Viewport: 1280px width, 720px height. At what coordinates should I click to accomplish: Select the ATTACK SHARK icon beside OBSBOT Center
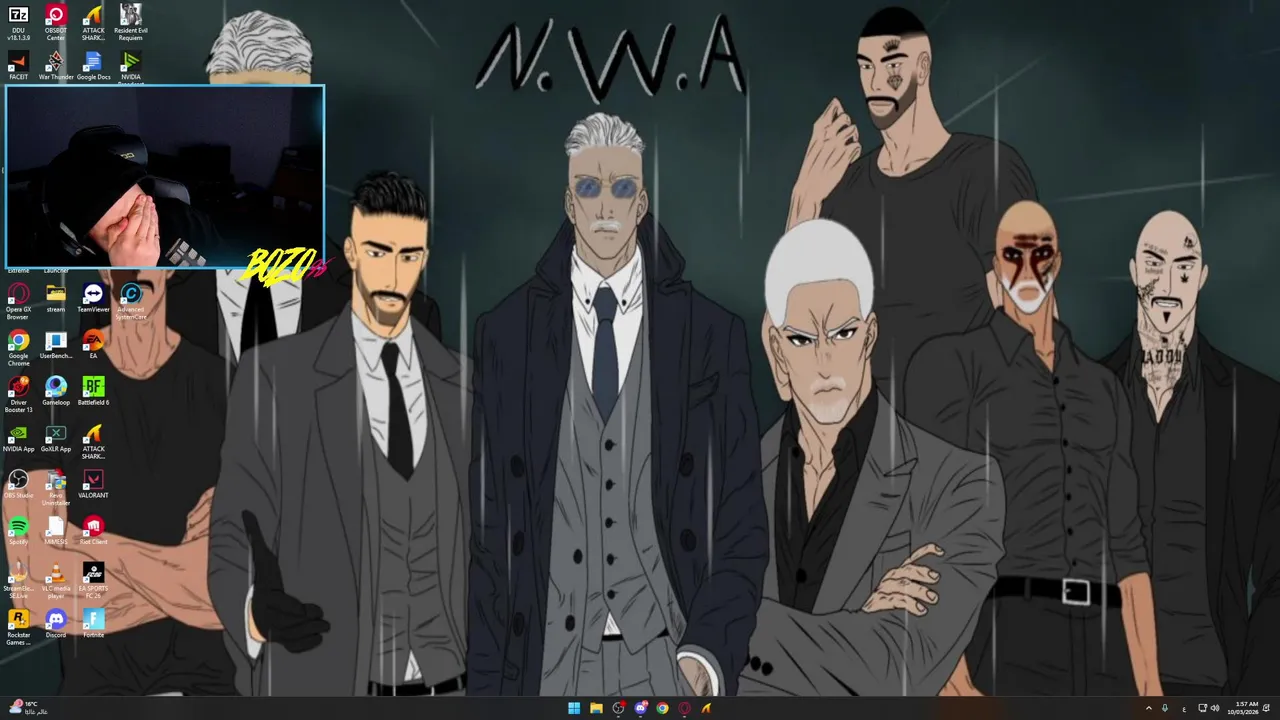[93, 22]
